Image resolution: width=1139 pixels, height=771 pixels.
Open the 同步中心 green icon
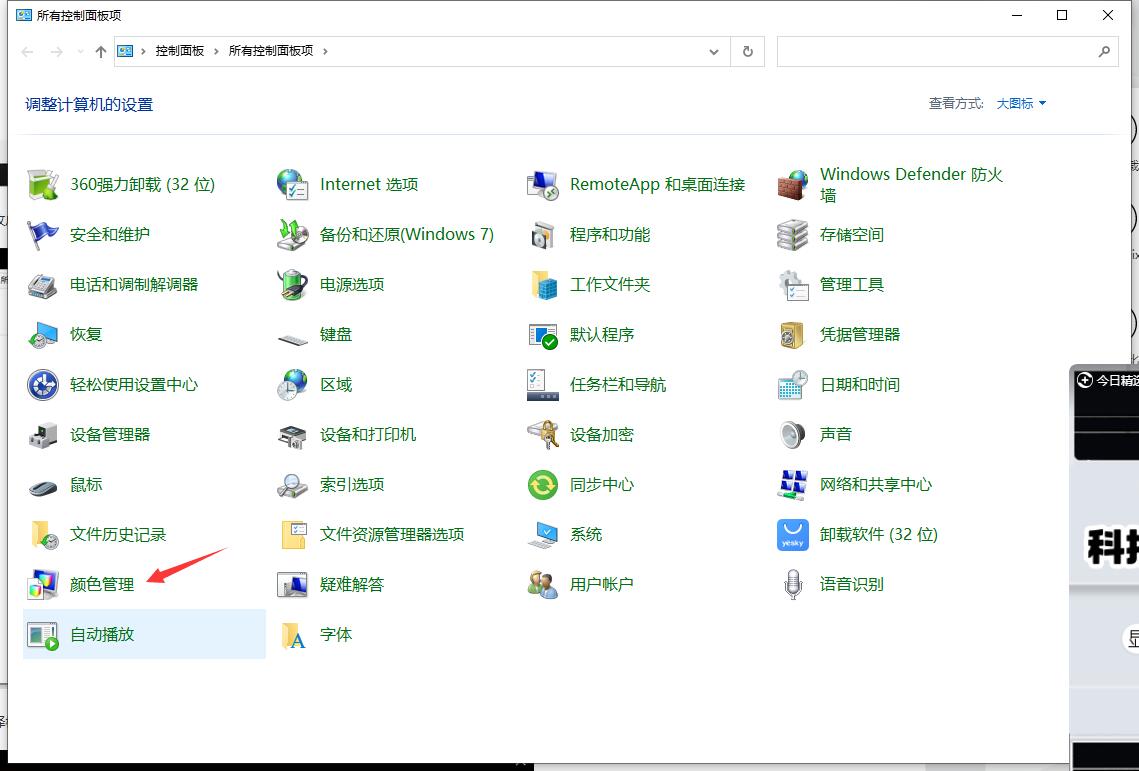(543, 485)
